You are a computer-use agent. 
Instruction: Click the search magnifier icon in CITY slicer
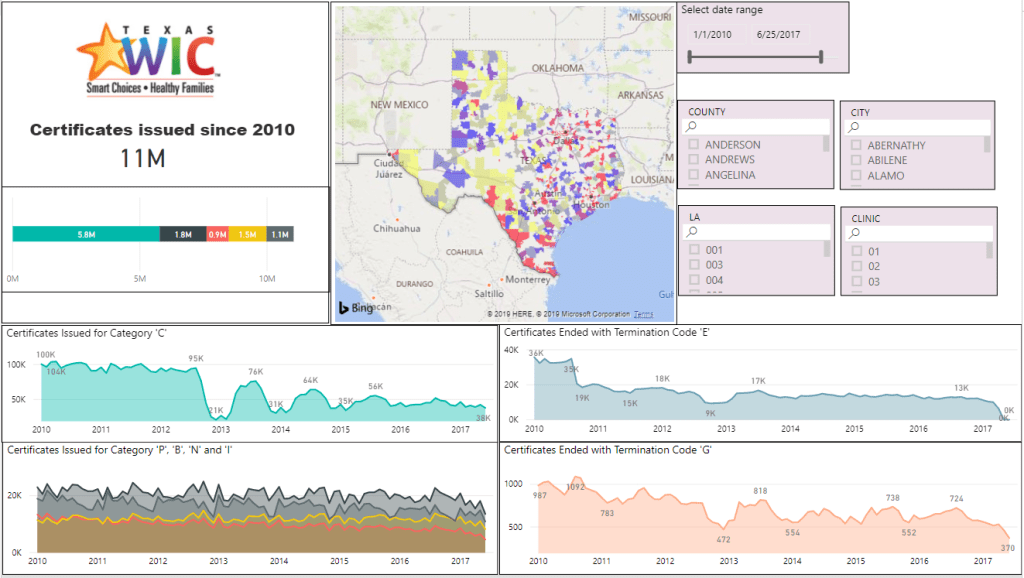[x=856, y=128]
